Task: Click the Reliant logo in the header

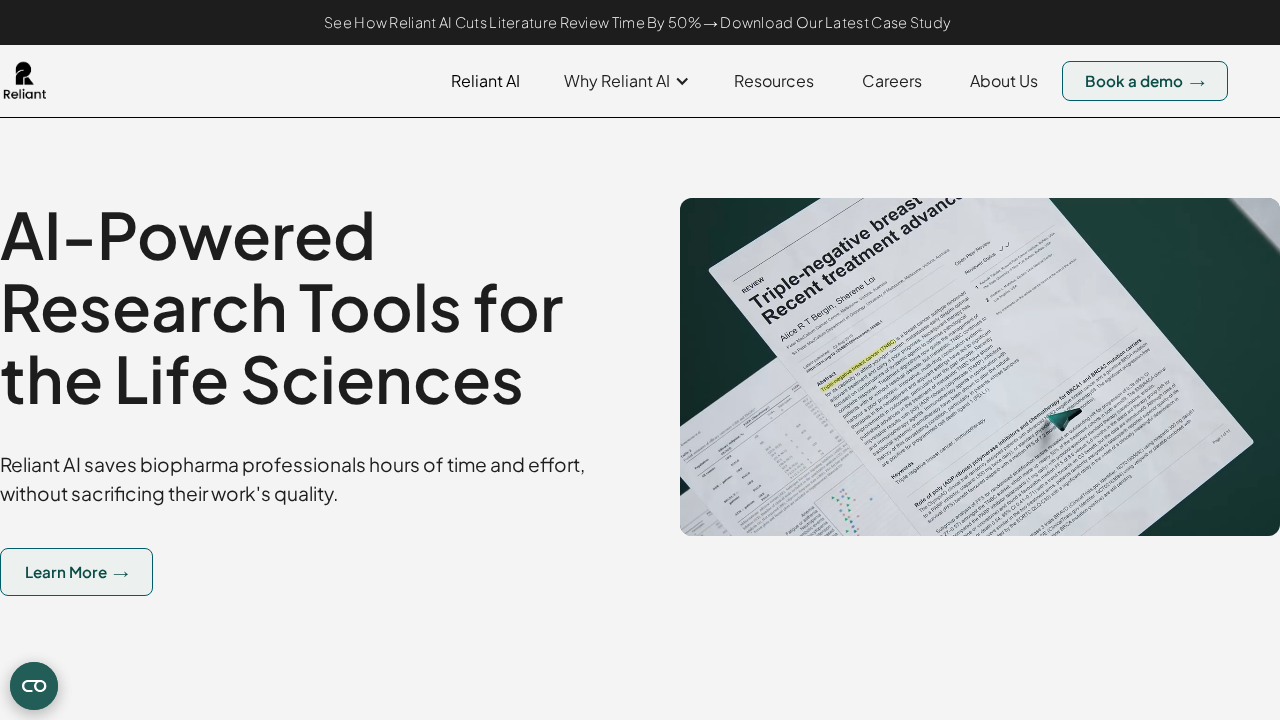Action: tap(24, 81)
